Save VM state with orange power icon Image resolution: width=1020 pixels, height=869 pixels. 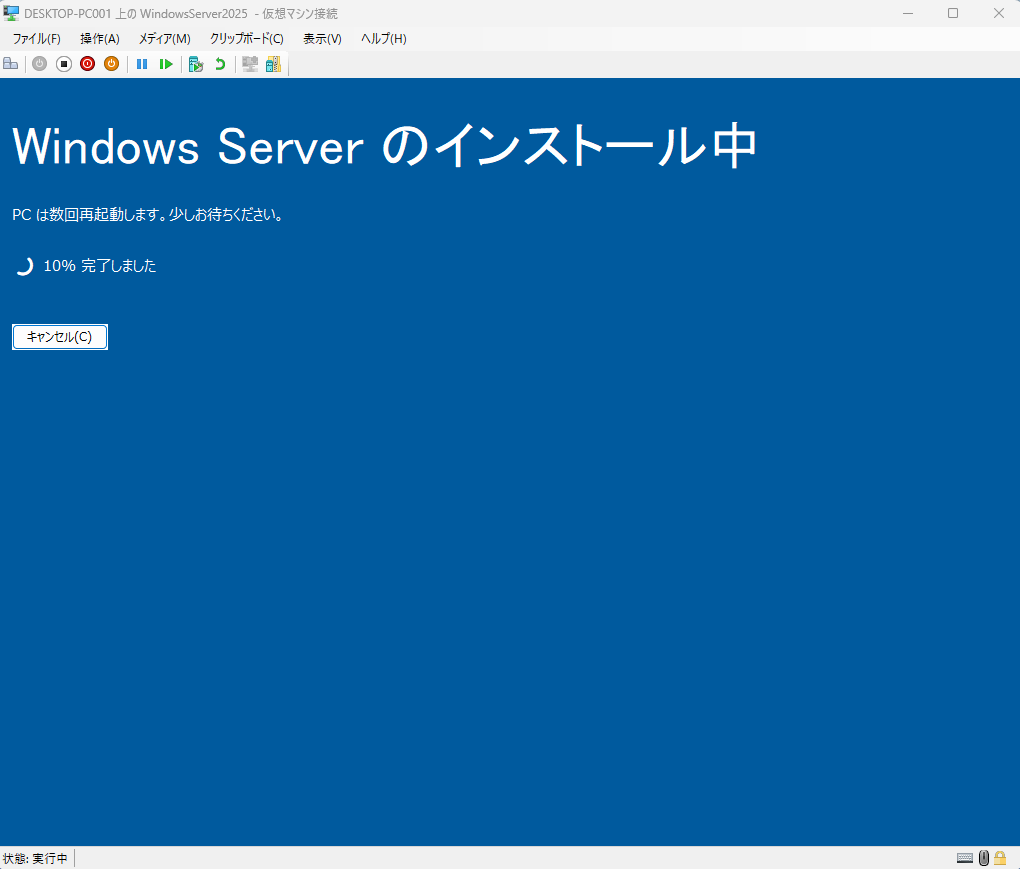click(x=112, y=64)
